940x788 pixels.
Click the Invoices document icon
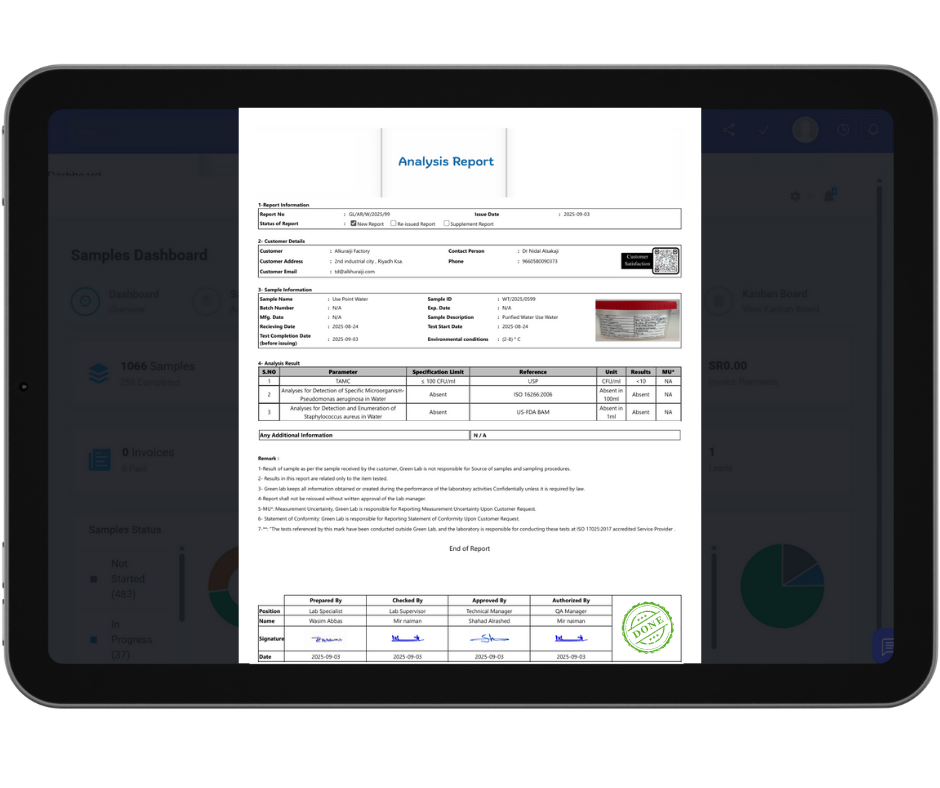click(99, 459)
